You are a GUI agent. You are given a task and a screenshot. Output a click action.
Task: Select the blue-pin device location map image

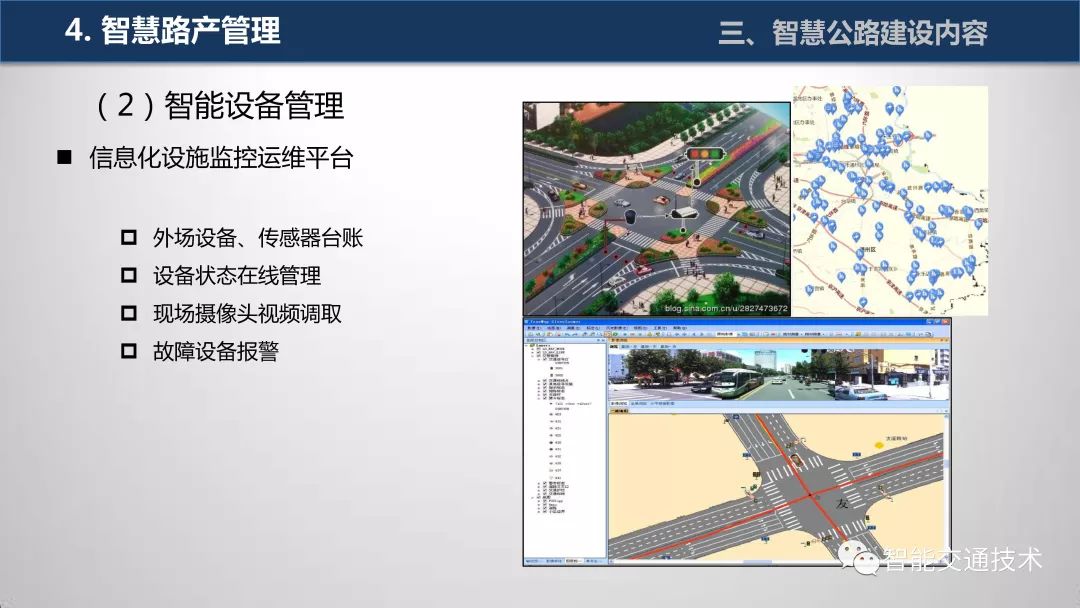(890, 200)
